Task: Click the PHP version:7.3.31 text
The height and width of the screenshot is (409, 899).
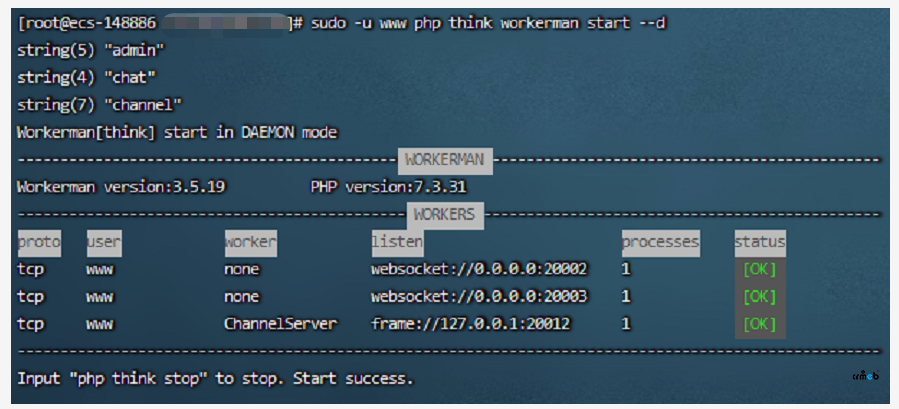Action: [388, 187]
